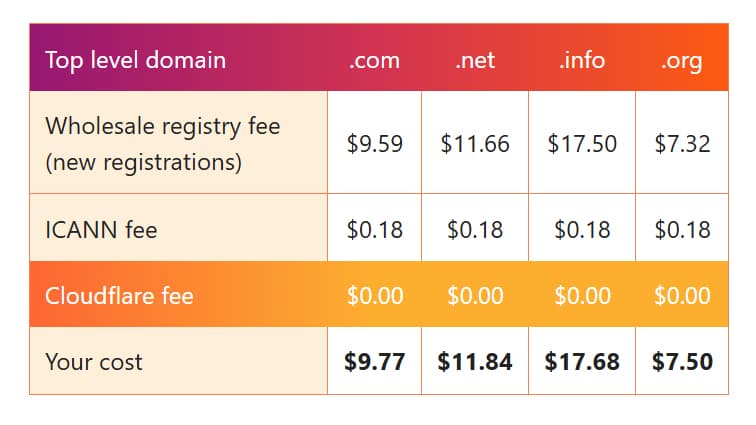Select the Your cost row label

pyautogui.click(x=94, y=362)
